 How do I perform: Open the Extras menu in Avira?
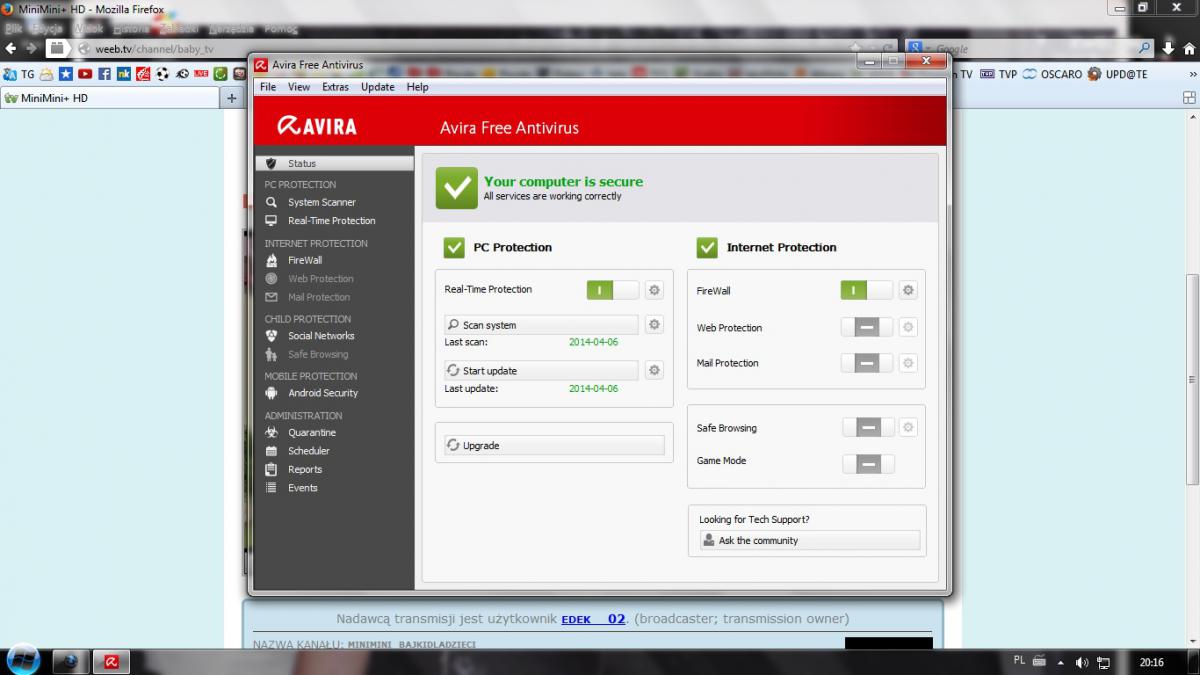tap(335, 87)
